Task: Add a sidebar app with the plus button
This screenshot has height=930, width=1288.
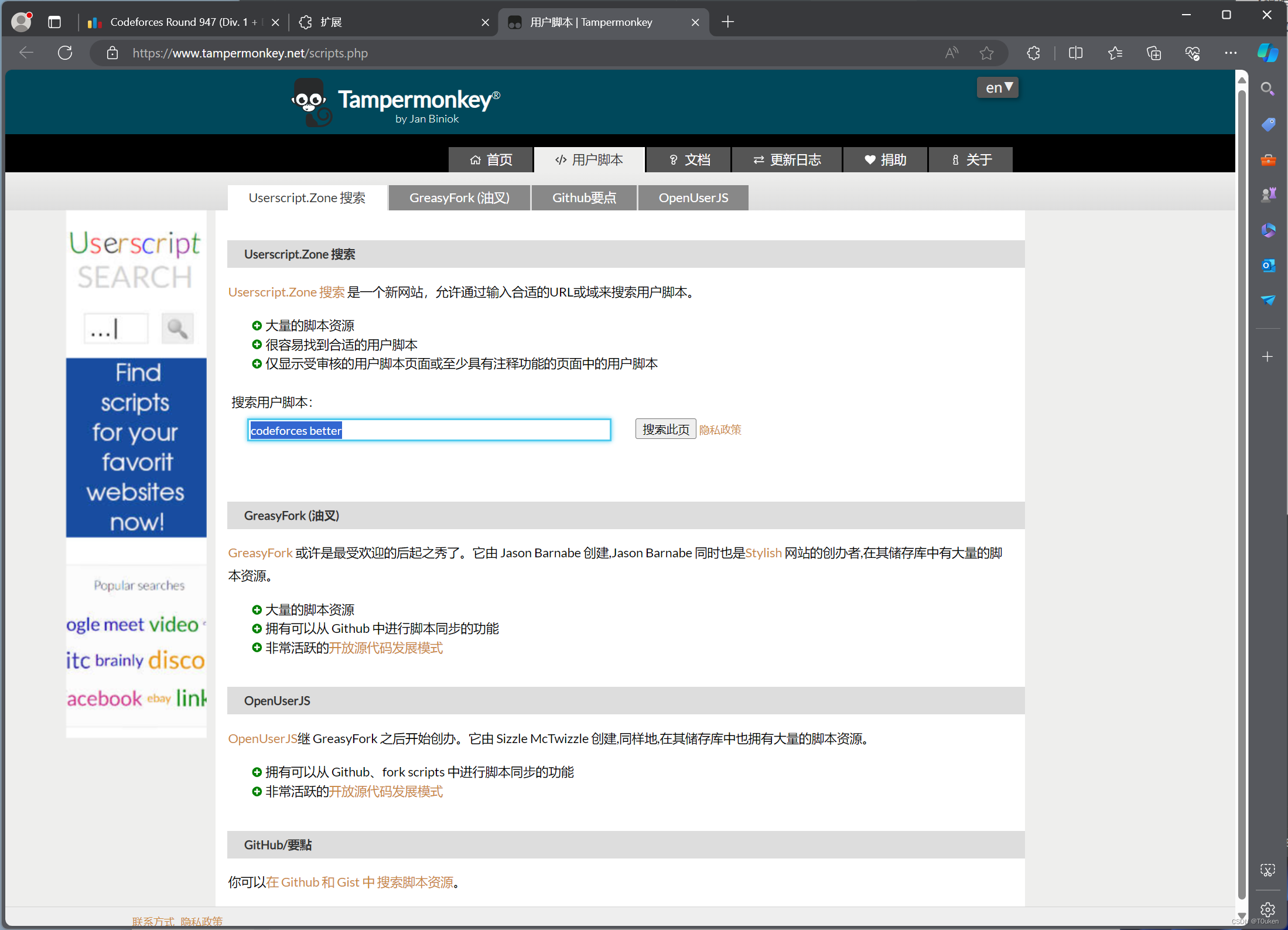Action: pyautogui.click(x=1268, y=356)
